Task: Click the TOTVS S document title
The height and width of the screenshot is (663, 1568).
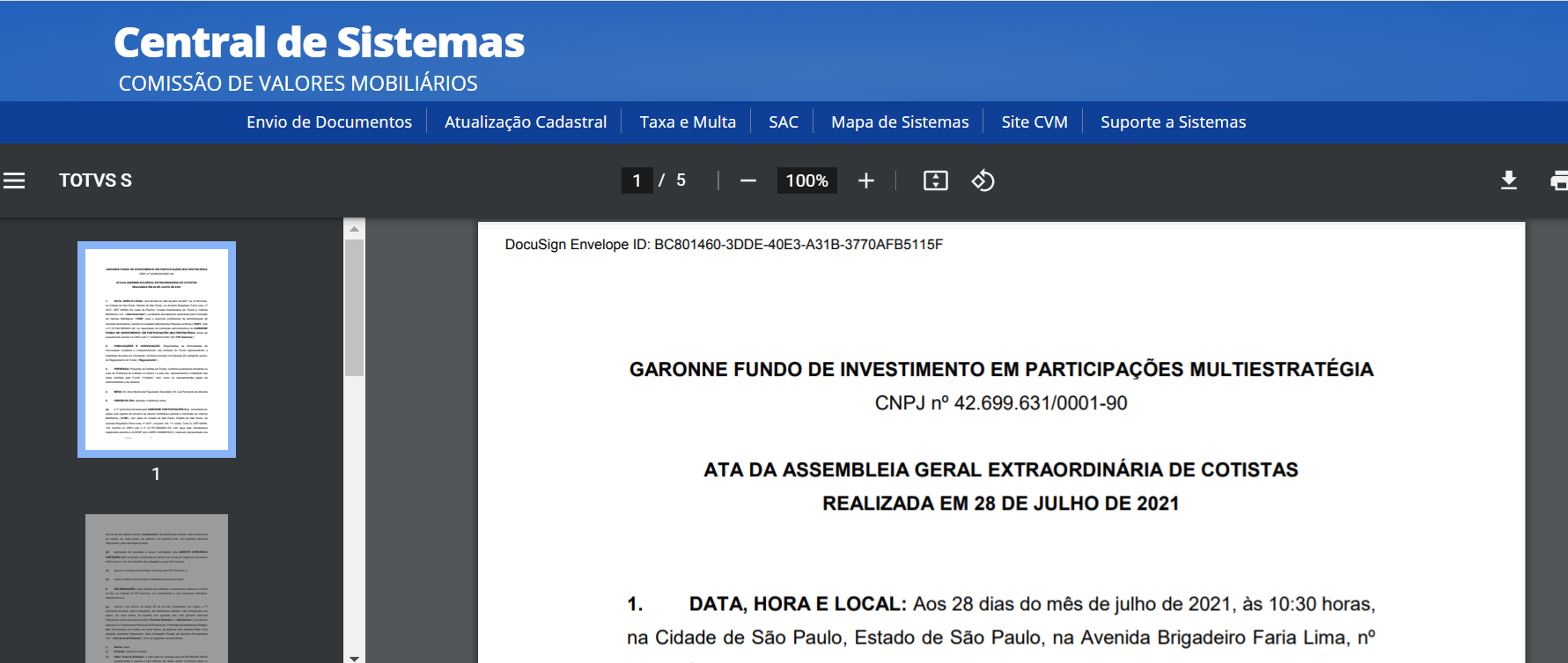Action: (x=95, y=180)
